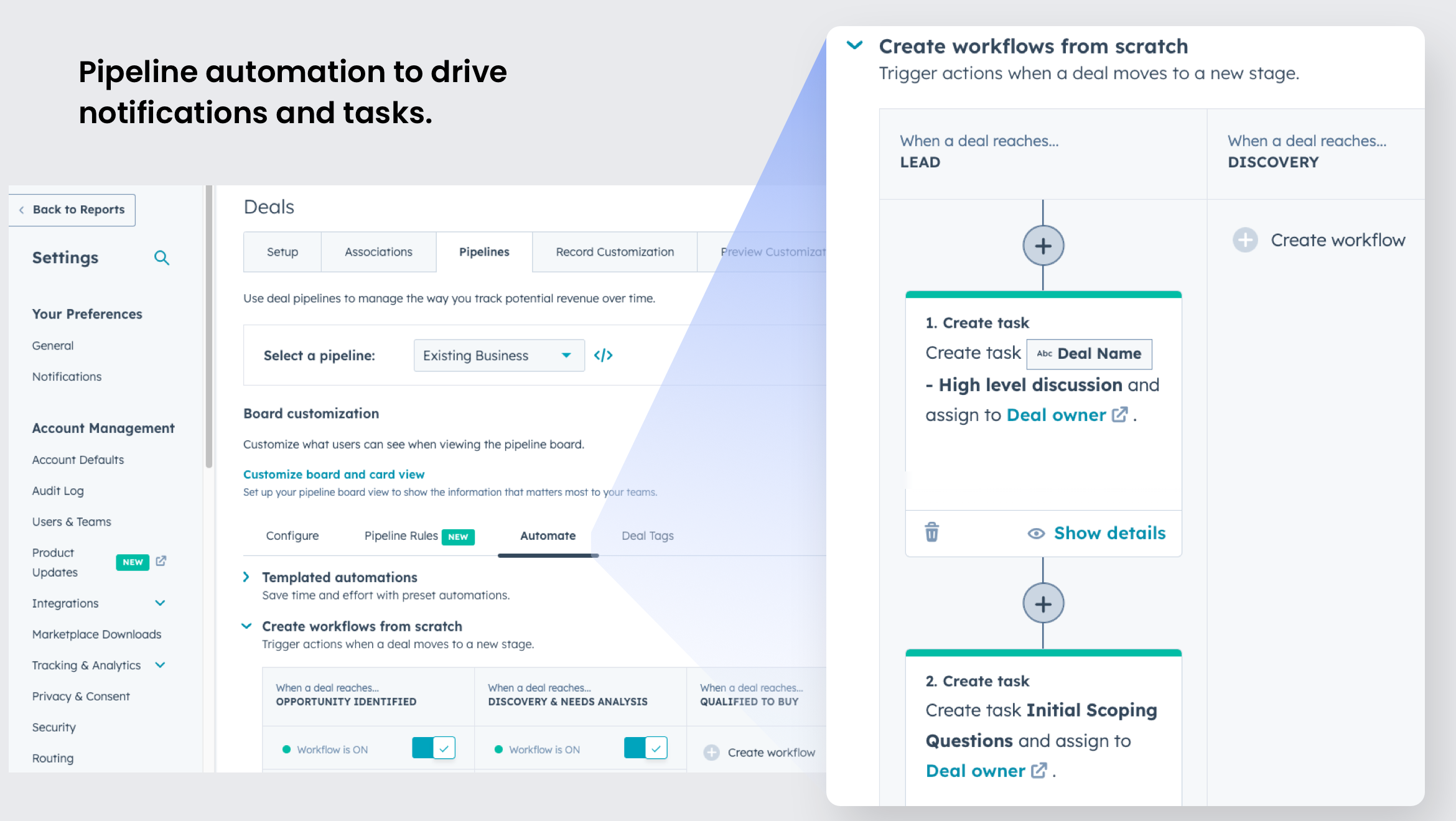
Task: Open external link icon next to Product Updates
Action: pos(161,561)
